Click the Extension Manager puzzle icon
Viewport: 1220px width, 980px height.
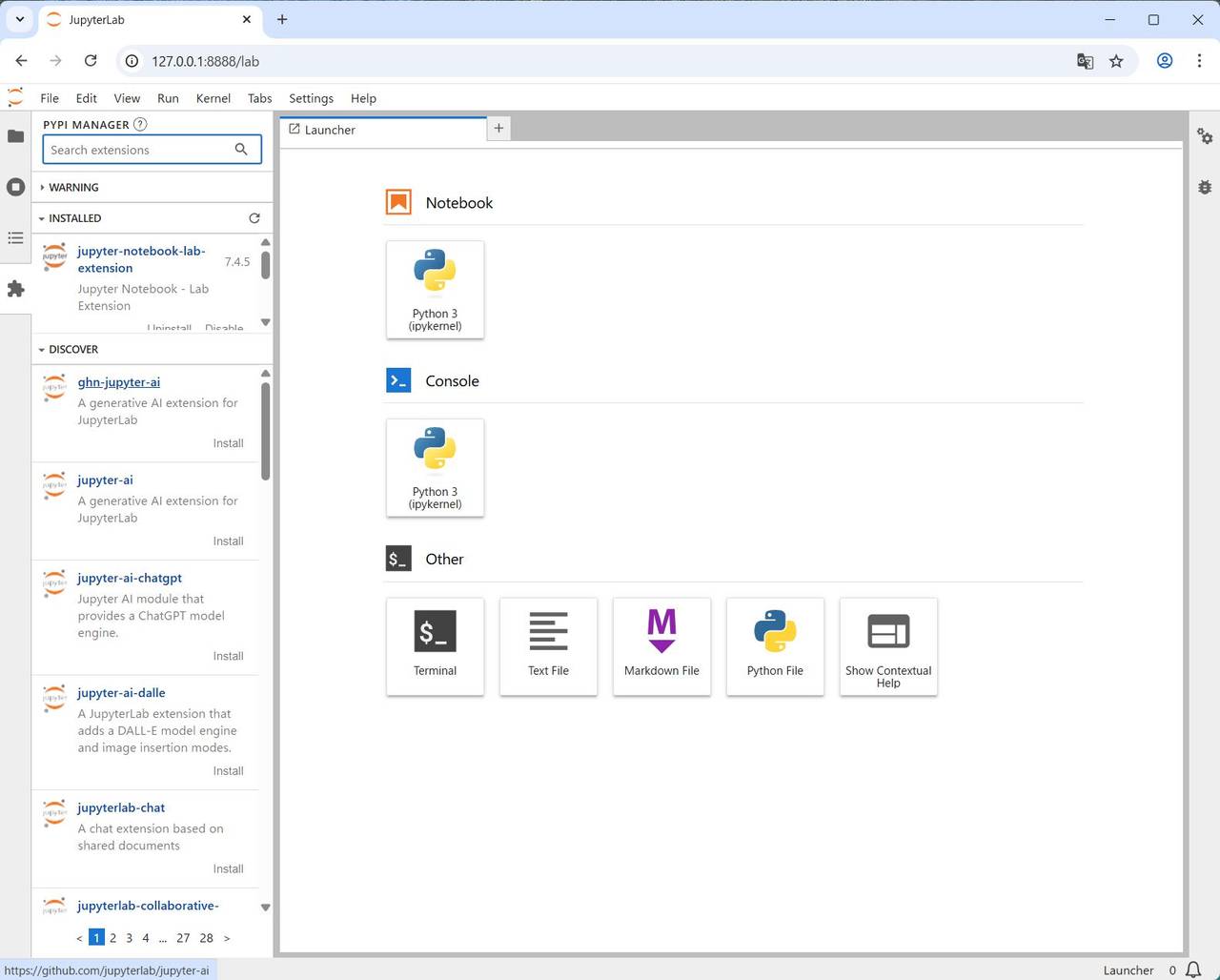click(x=15, y=289)
